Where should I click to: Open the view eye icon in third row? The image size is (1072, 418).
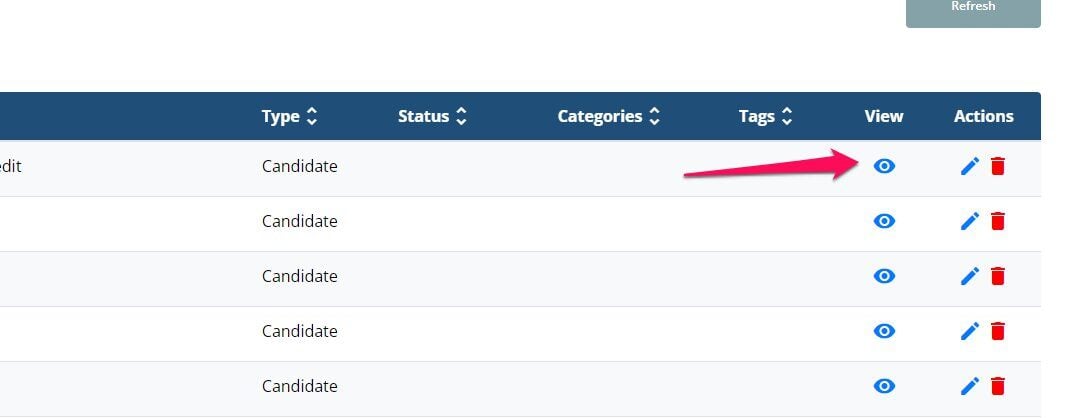(x=884, y=276)
